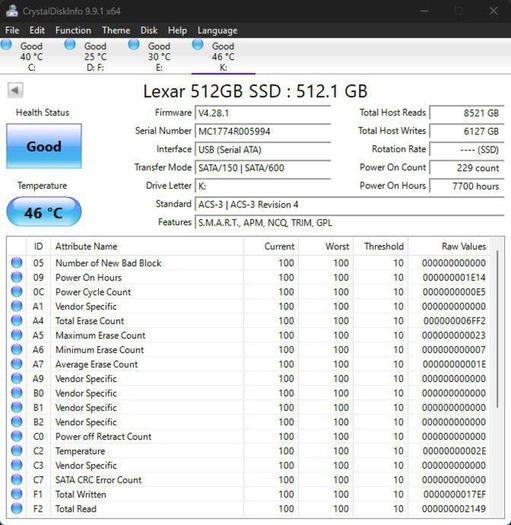Select the K: disk tab

point(223,56)
